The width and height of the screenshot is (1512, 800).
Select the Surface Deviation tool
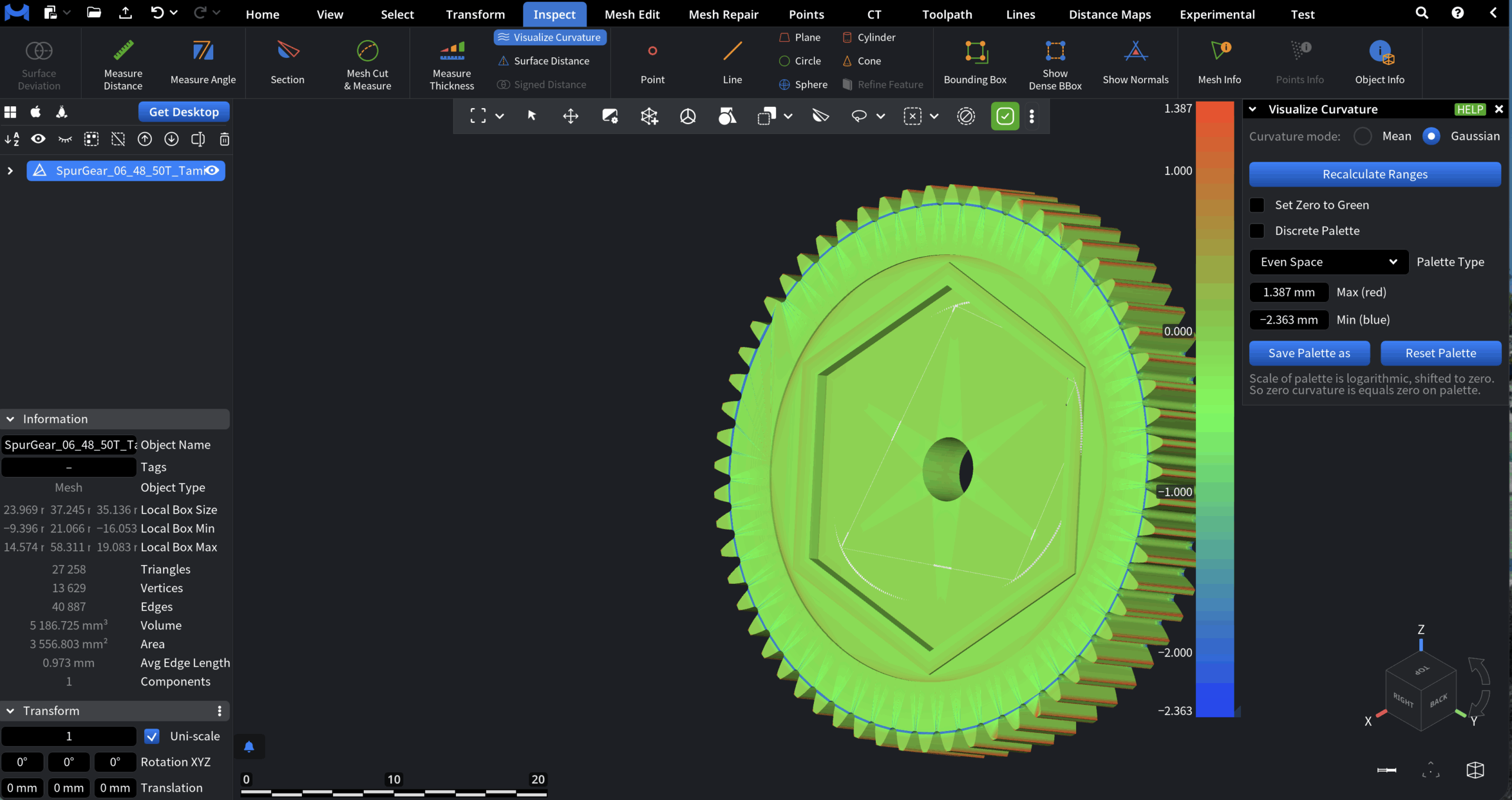(x=38, y=63)
